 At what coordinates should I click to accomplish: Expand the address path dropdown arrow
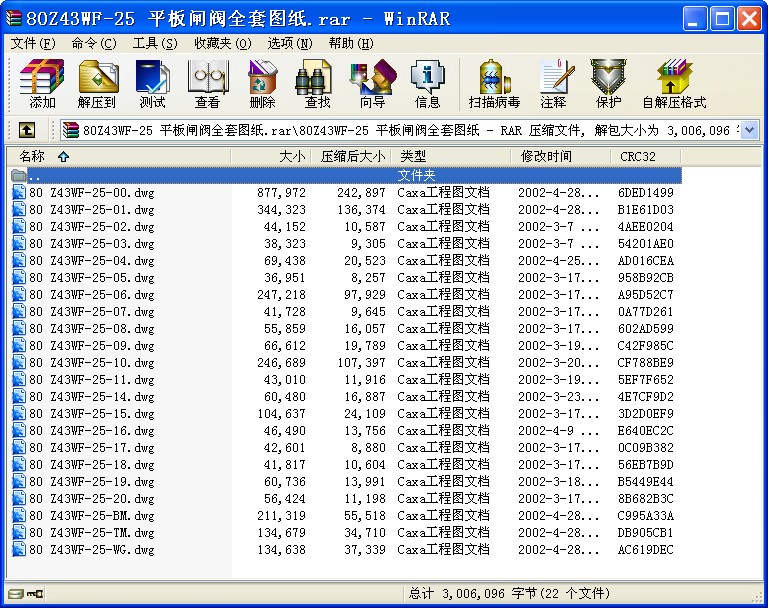click(x=750, y=130)
